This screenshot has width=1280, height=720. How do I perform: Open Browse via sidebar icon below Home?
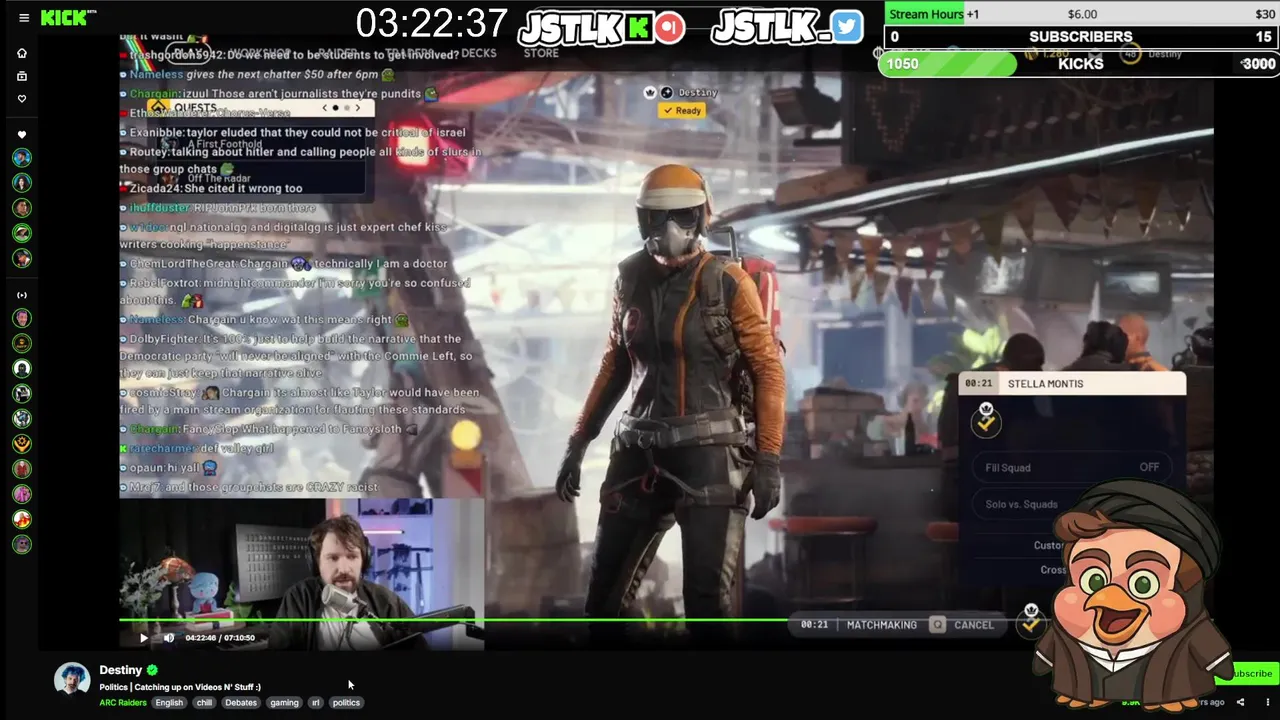[22, 76]
